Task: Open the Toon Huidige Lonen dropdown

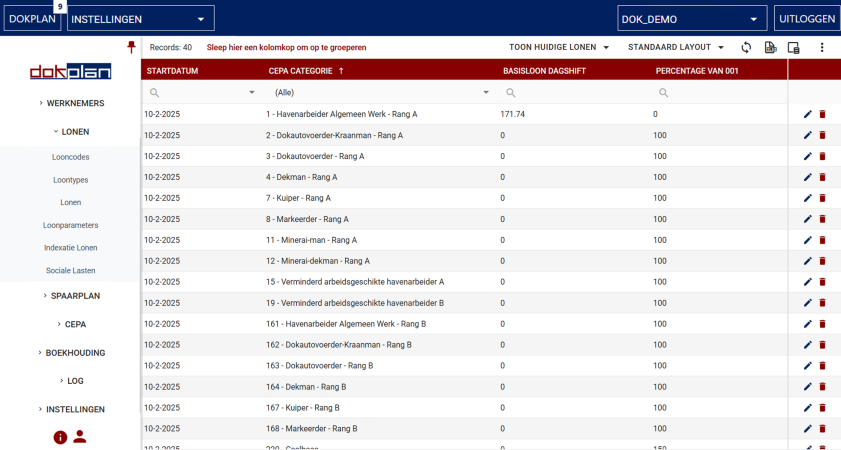Action: tap(560, 47)
